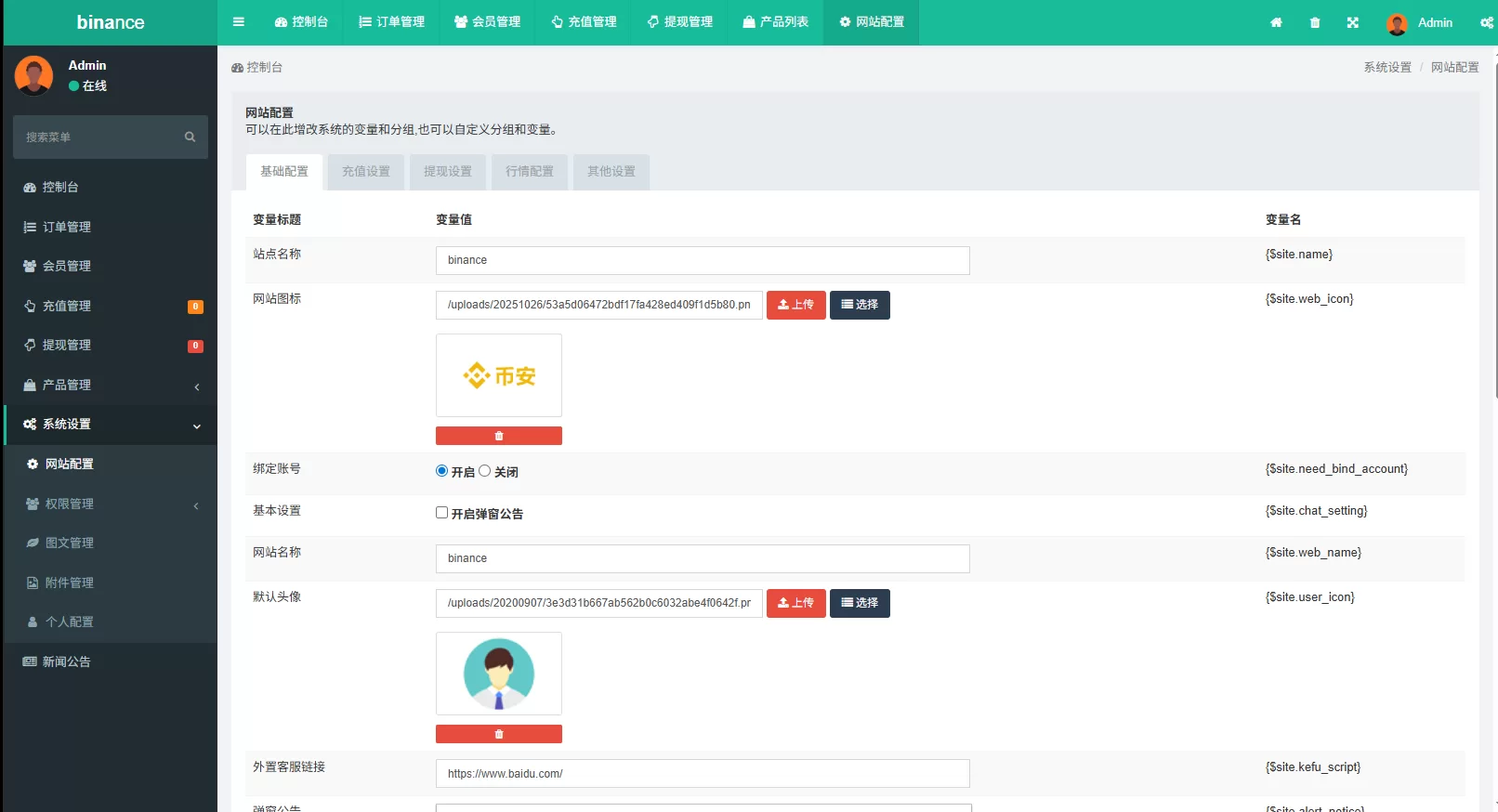Toggle fullscreen with the expand icon
The width and height of the screenshot is (1498, 812).
[1353, 23]
